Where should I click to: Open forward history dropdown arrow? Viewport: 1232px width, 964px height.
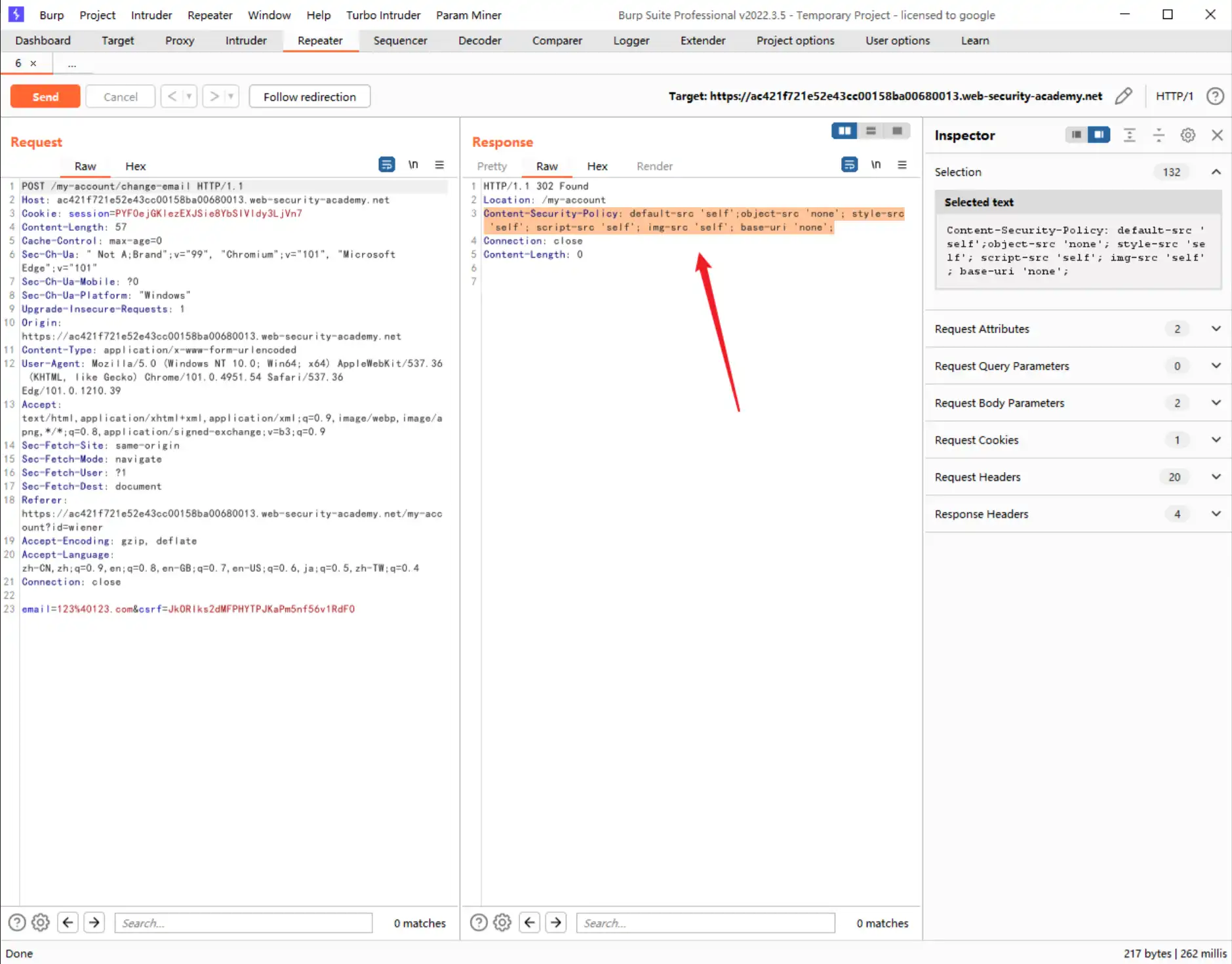(231, 96)
